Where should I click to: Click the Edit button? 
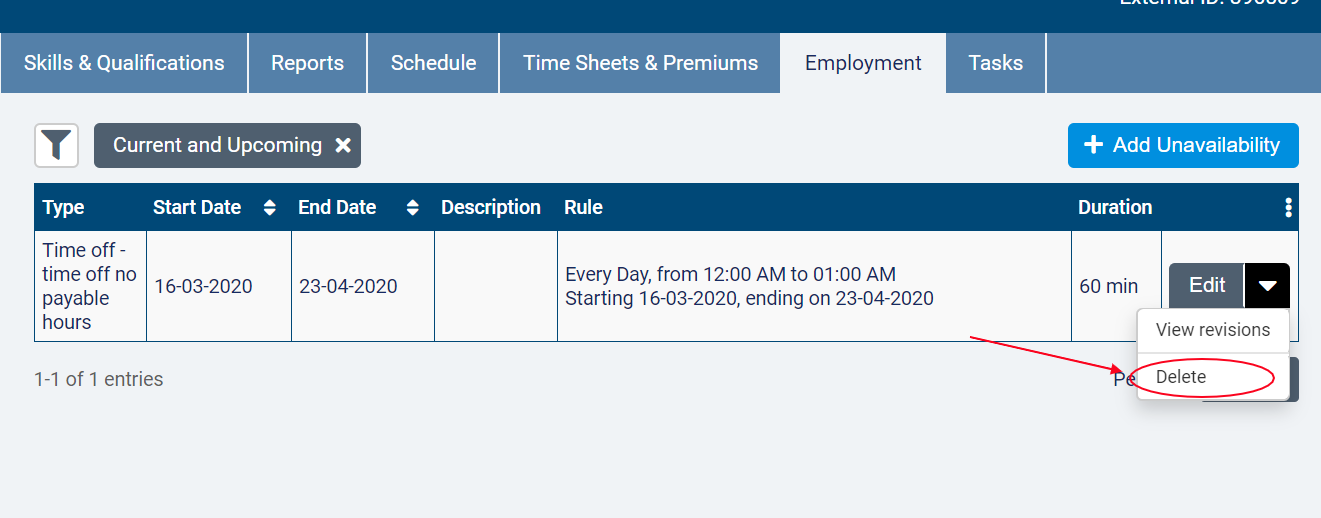click(1206, 286)
